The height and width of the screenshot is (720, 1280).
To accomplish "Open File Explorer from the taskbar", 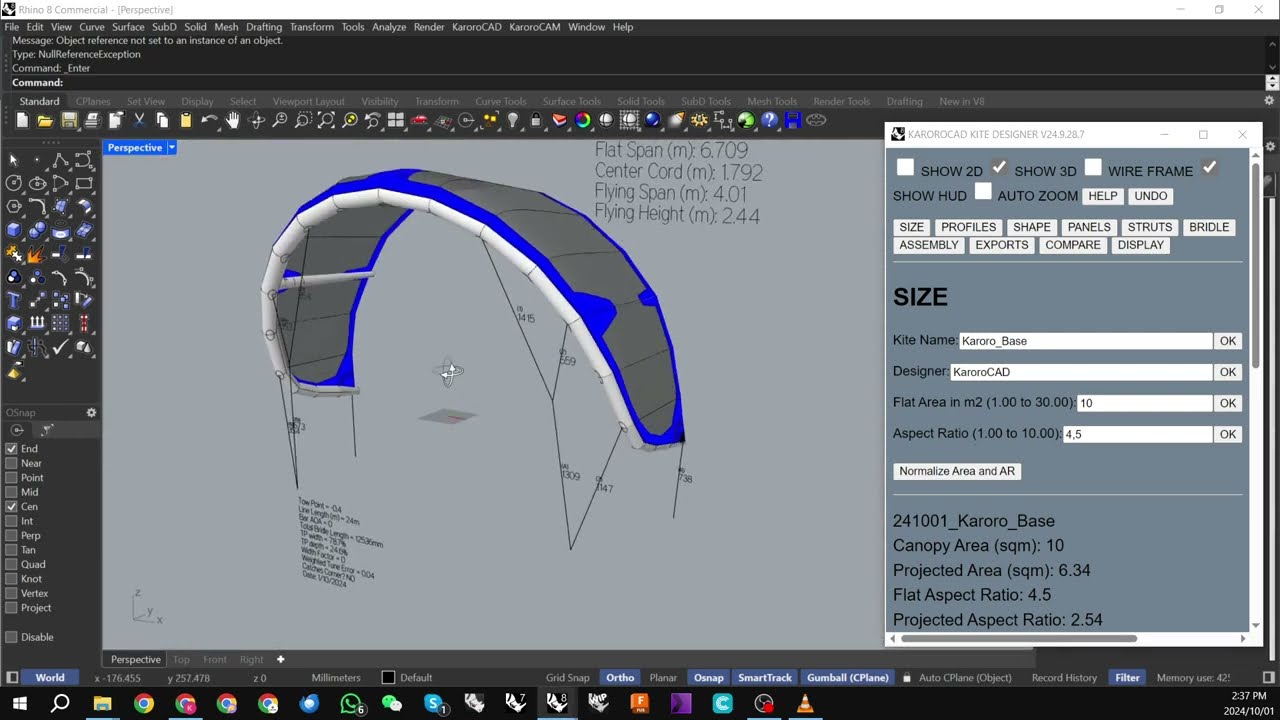I will 102,704.
